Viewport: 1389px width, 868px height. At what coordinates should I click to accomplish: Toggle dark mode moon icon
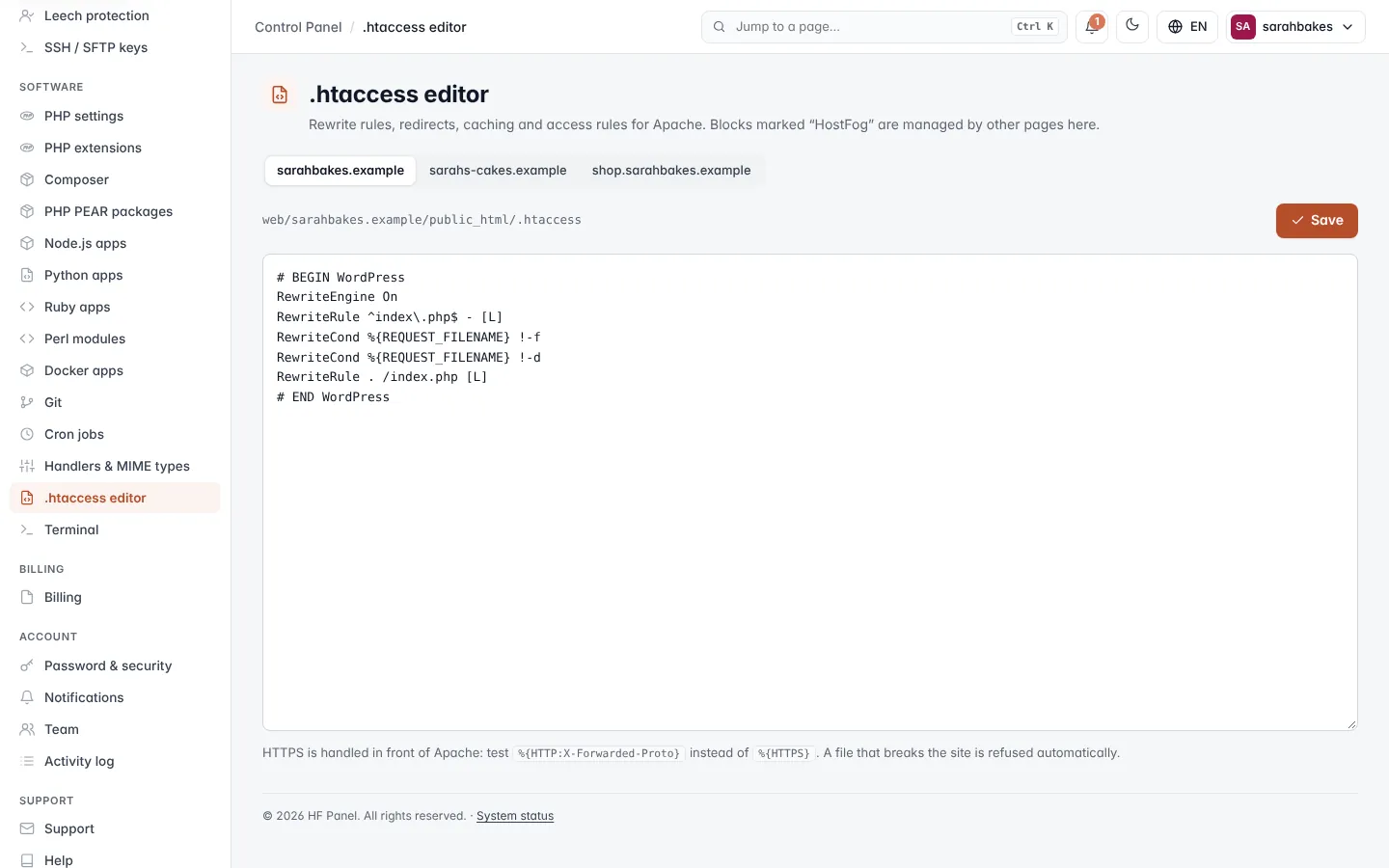tap(1132, 27)
